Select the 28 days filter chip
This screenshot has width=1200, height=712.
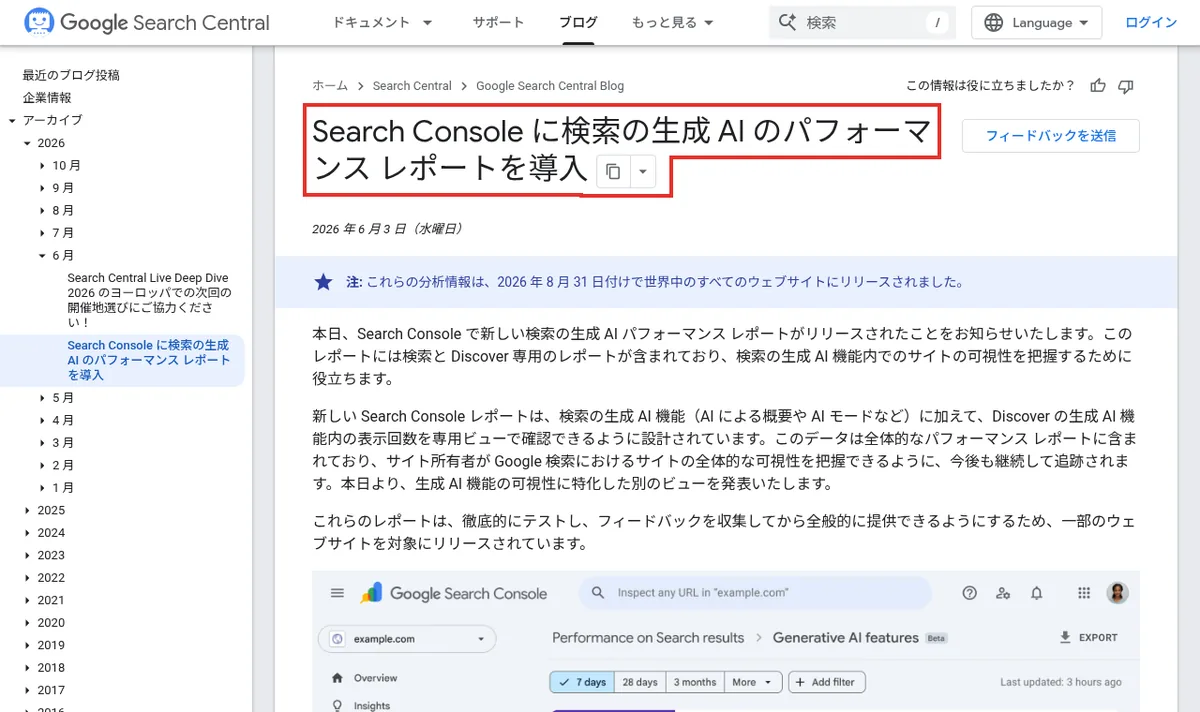coord(639,682)
